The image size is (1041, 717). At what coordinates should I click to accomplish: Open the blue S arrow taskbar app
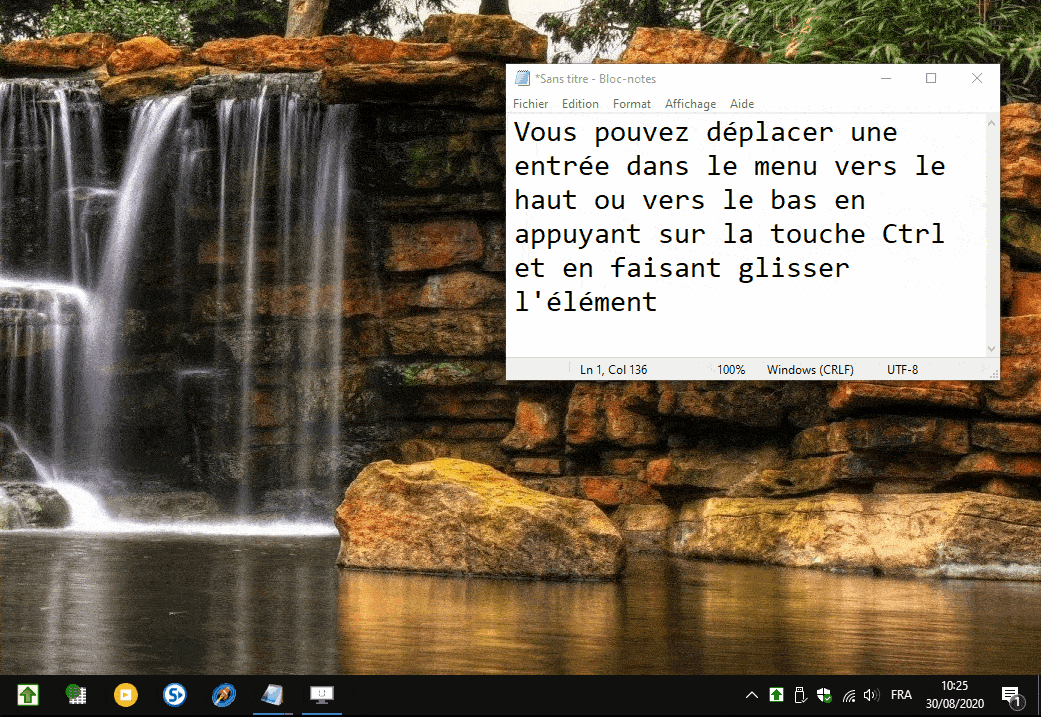point(175,695)
